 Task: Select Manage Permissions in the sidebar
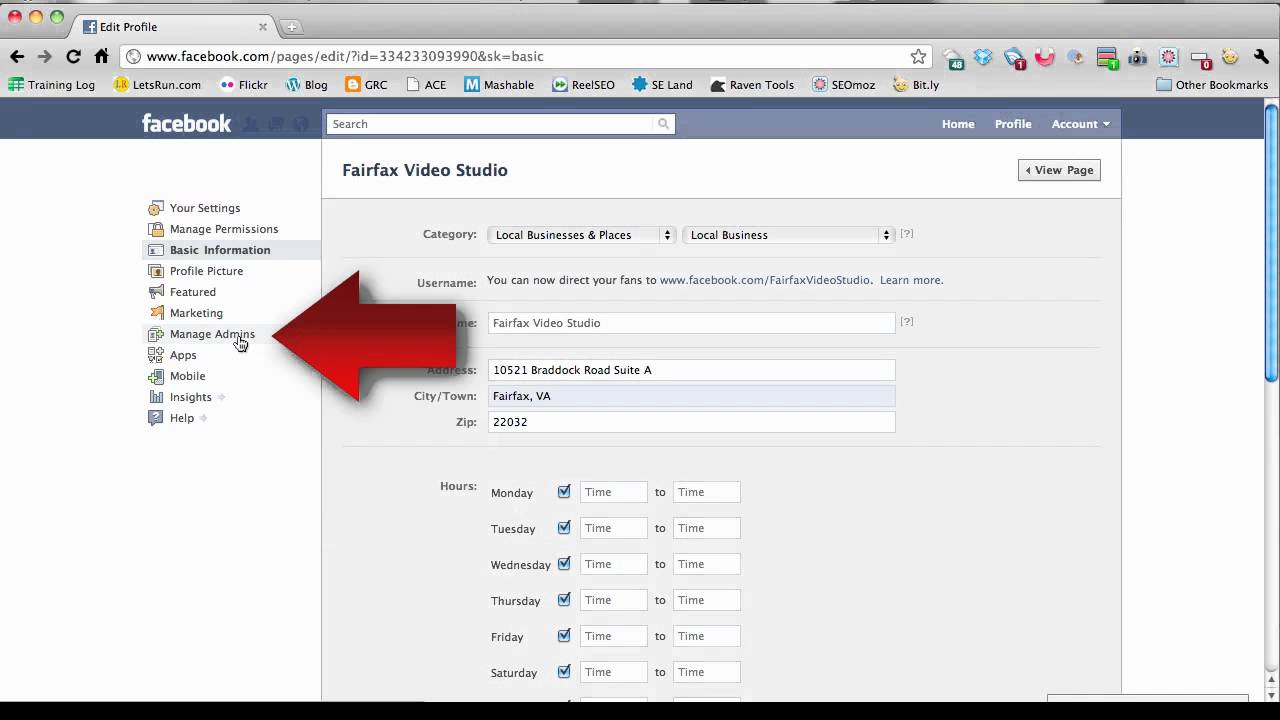pos(224,229)
